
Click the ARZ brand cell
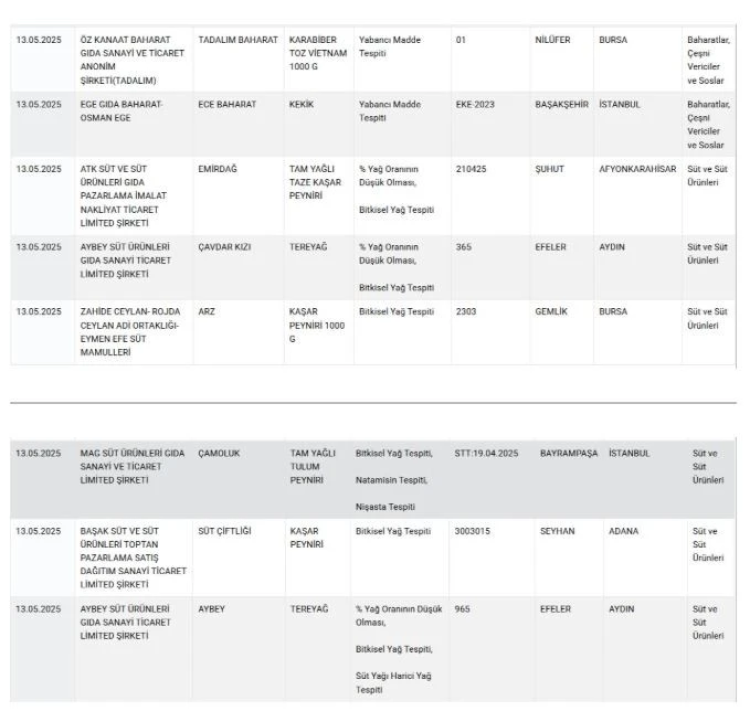click(207, 311)
